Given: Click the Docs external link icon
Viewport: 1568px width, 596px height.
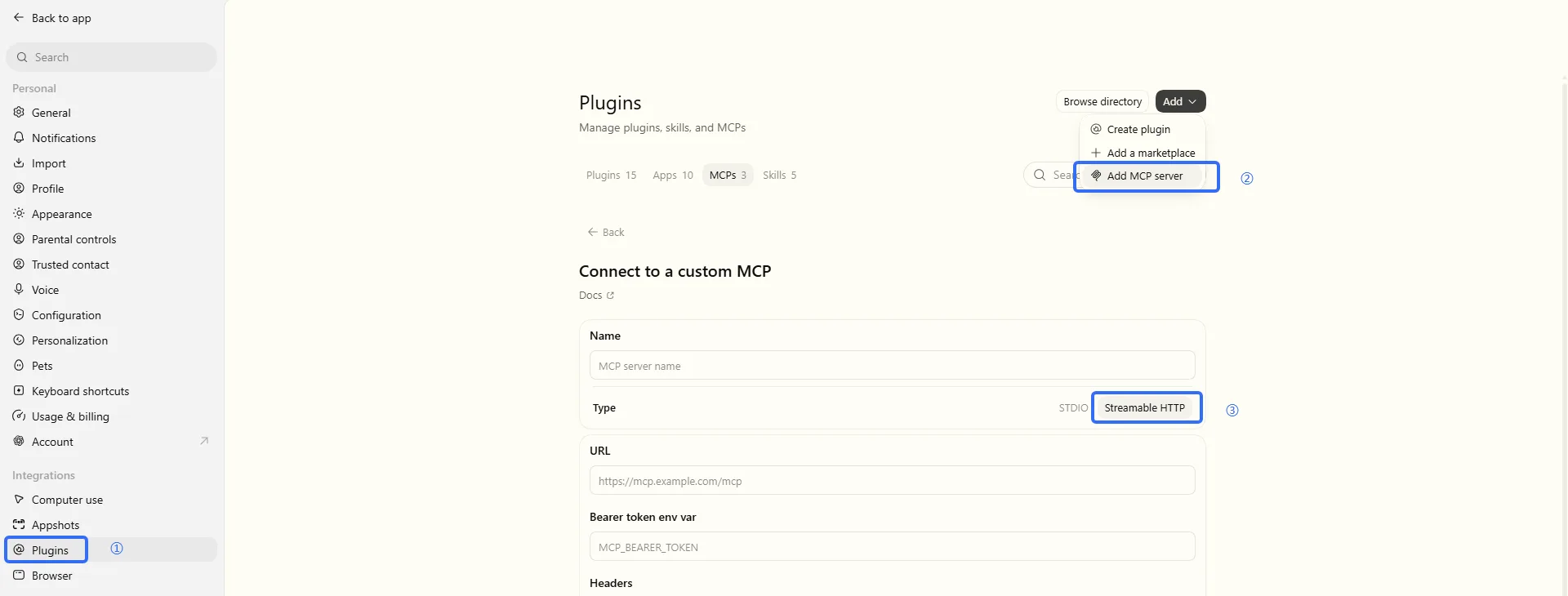Looking at the screenshot, I should point(610,296).
